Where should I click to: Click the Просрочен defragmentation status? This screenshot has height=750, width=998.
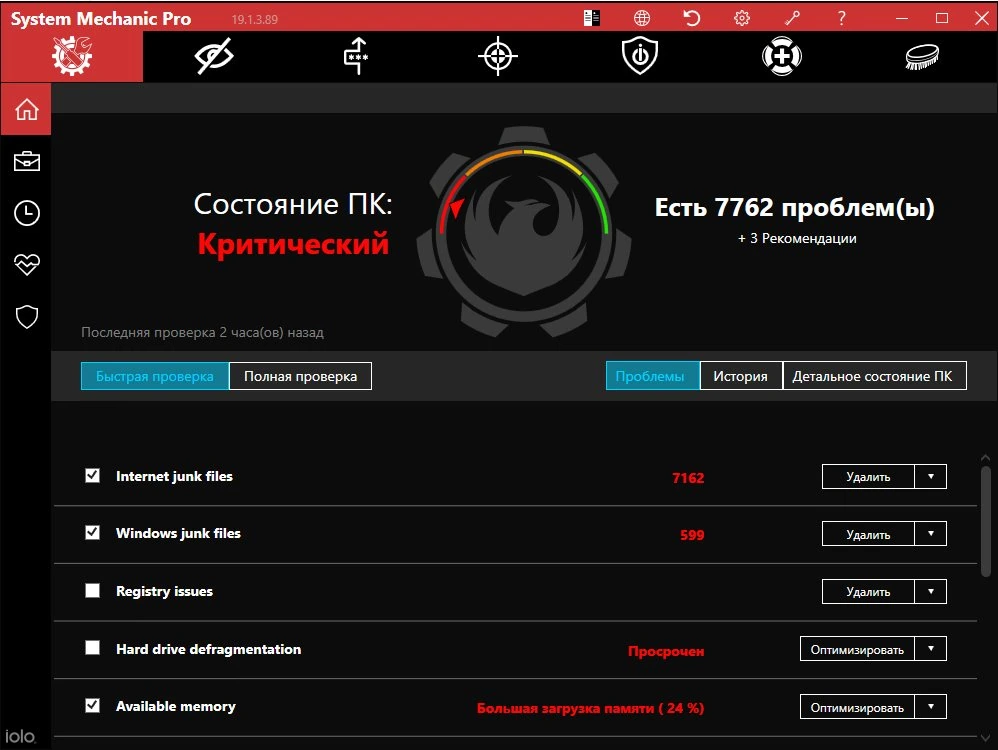[x=666, y=651]
